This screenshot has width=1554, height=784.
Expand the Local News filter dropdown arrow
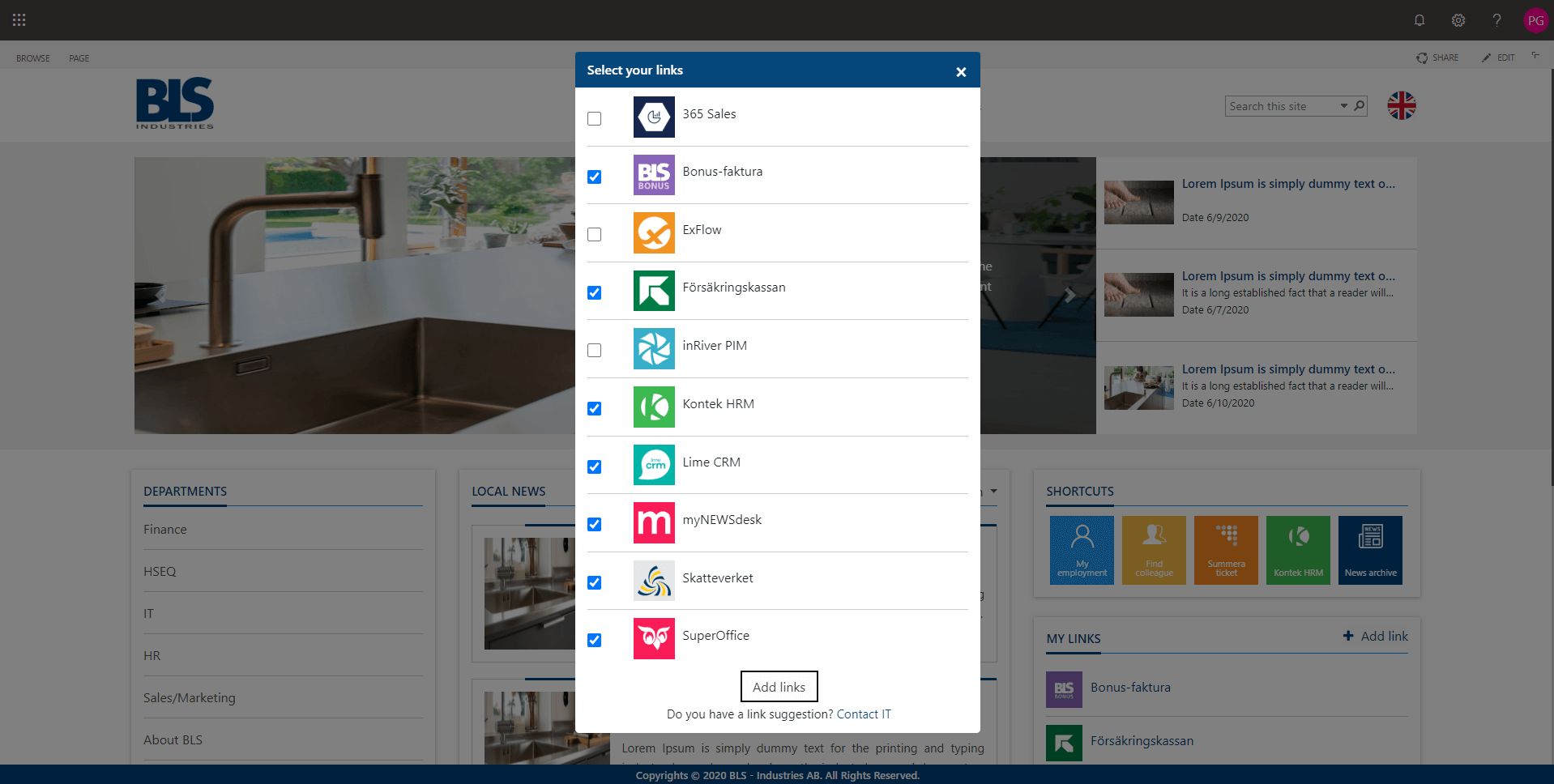[994, 491]
